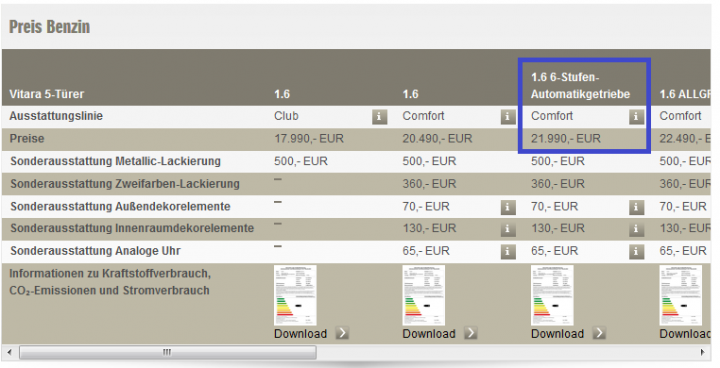This screenshot has width=720, height=368.
Task: Click the Download arrow icon for 1.6 Club
Action: tap(342, 333)
